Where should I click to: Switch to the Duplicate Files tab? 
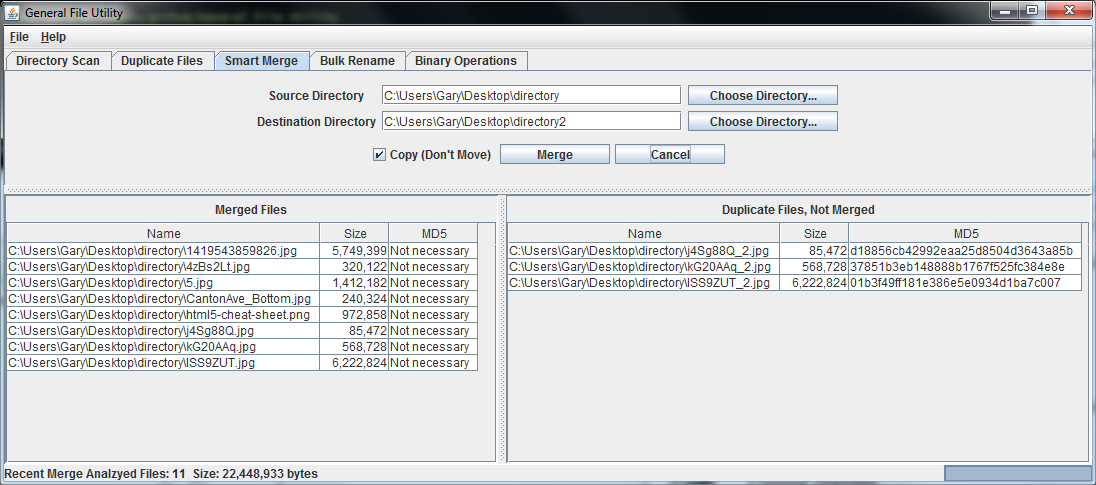(x=162, y=61)
